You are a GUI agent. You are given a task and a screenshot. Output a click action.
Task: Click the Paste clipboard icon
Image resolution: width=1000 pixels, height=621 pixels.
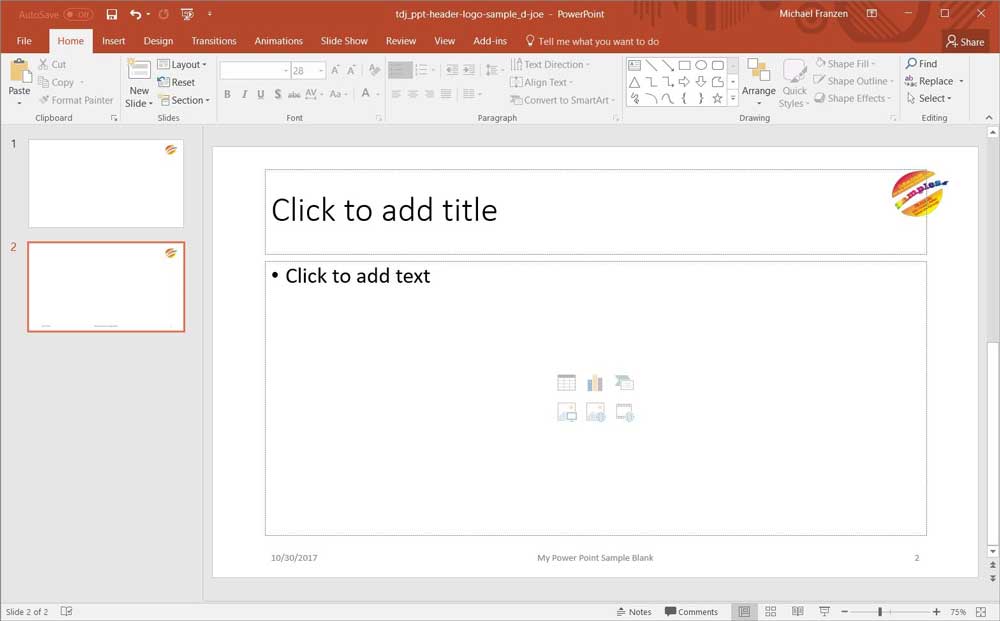pos(20,72)
